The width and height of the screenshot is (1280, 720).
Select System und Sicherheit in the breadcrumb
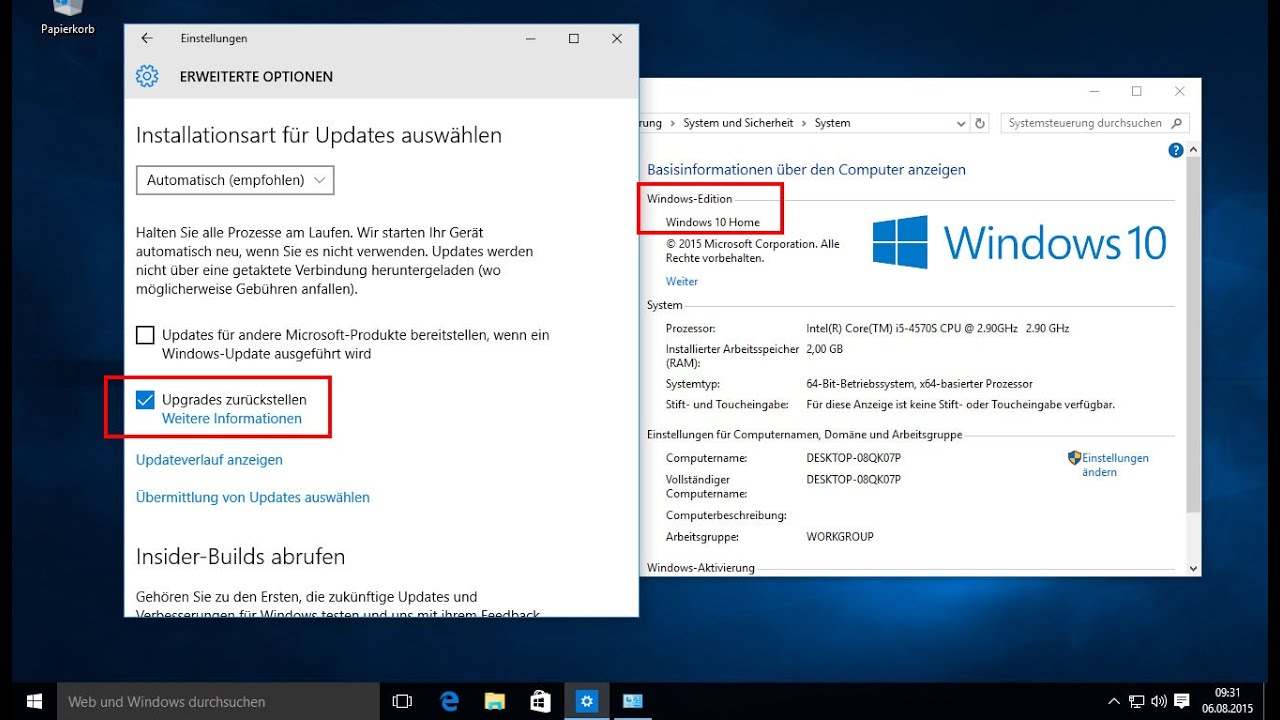click(738, 123)
